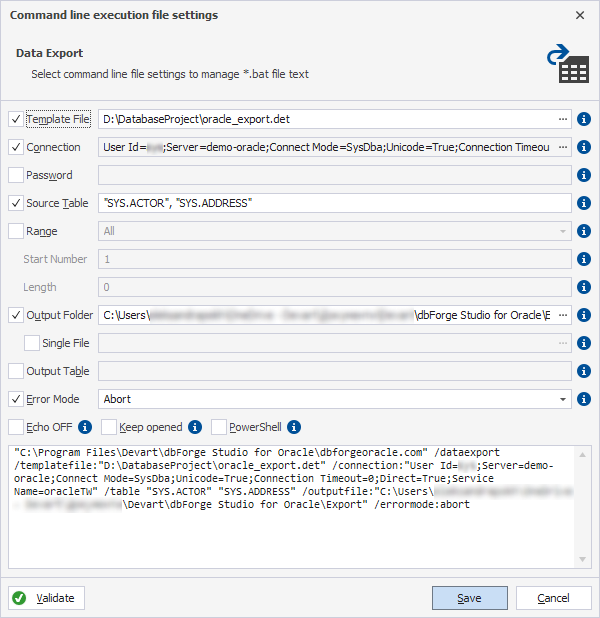The height and width of the screenshot is (618, 600).
Task: Click into the Password input field
Action: (335, 175)
